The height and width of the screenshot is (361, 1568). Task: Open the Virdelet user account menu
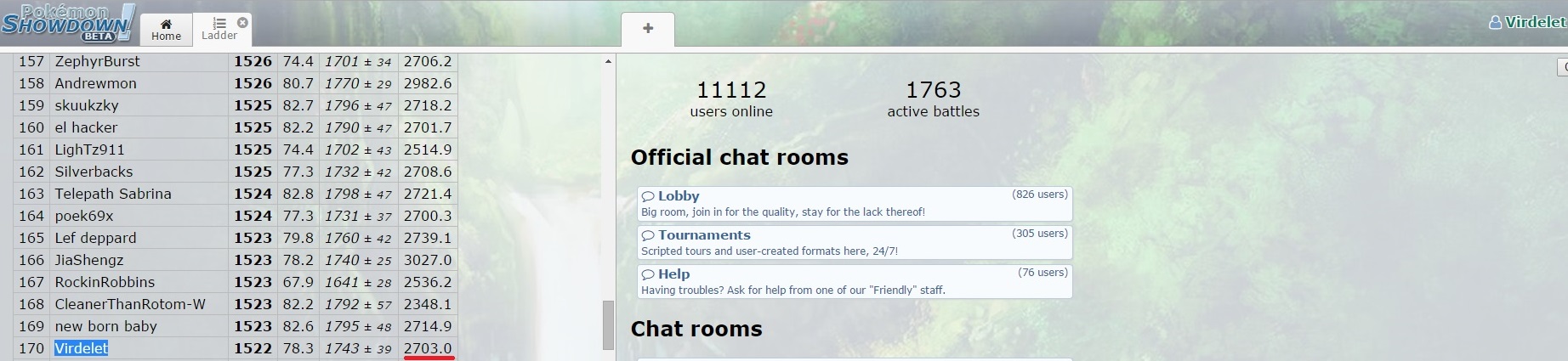(x=1527, y=22)
